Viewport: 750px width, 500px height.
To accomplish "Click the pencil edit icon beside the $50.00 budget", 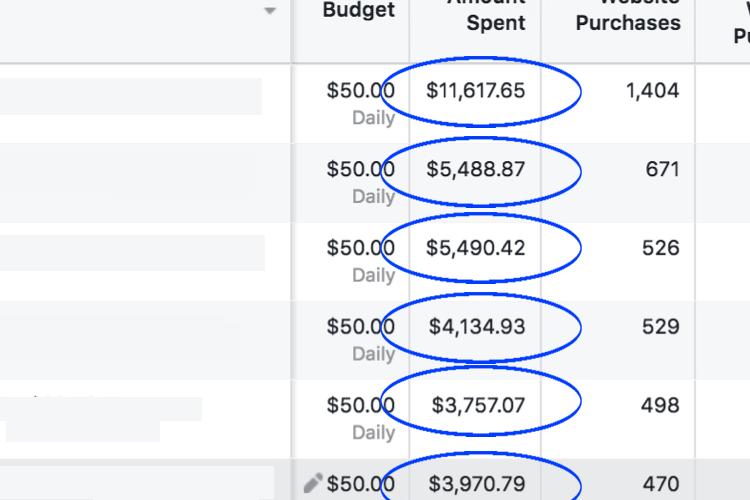I will pyautogui.click(x=313, y=484).
